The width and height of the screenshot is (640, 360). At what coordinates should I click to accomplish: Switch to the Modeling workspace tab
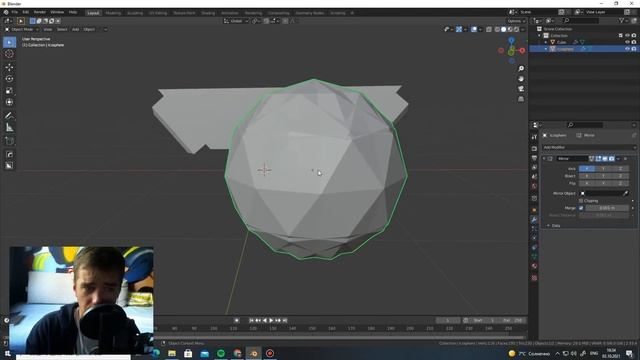(x=113, y=13)
